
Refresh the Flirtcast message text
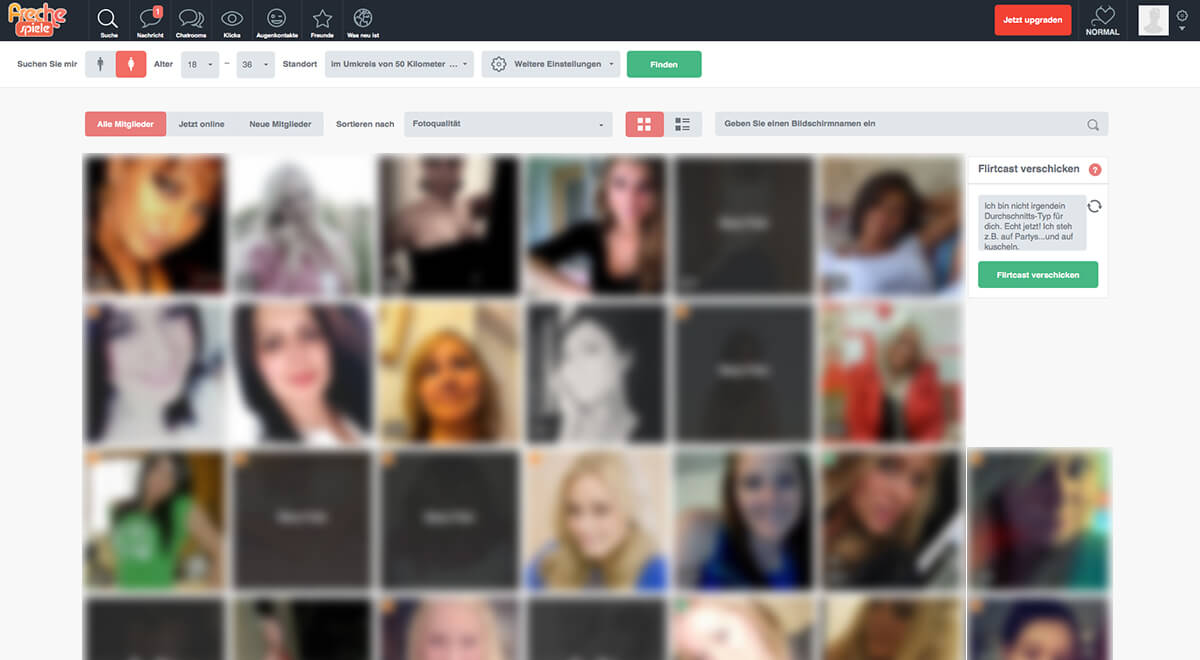(1094, 206)
